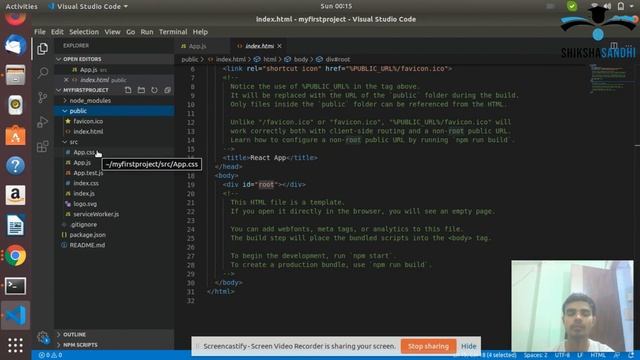Open the Edit menu
Screen dimensions: 640x360
point(57,32)
